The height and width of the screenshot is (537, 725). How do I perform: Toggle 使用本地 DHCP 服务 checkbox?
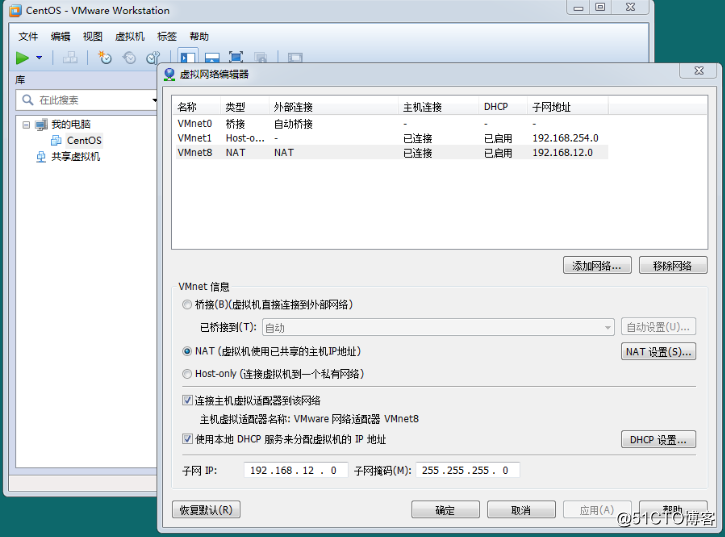187,438
